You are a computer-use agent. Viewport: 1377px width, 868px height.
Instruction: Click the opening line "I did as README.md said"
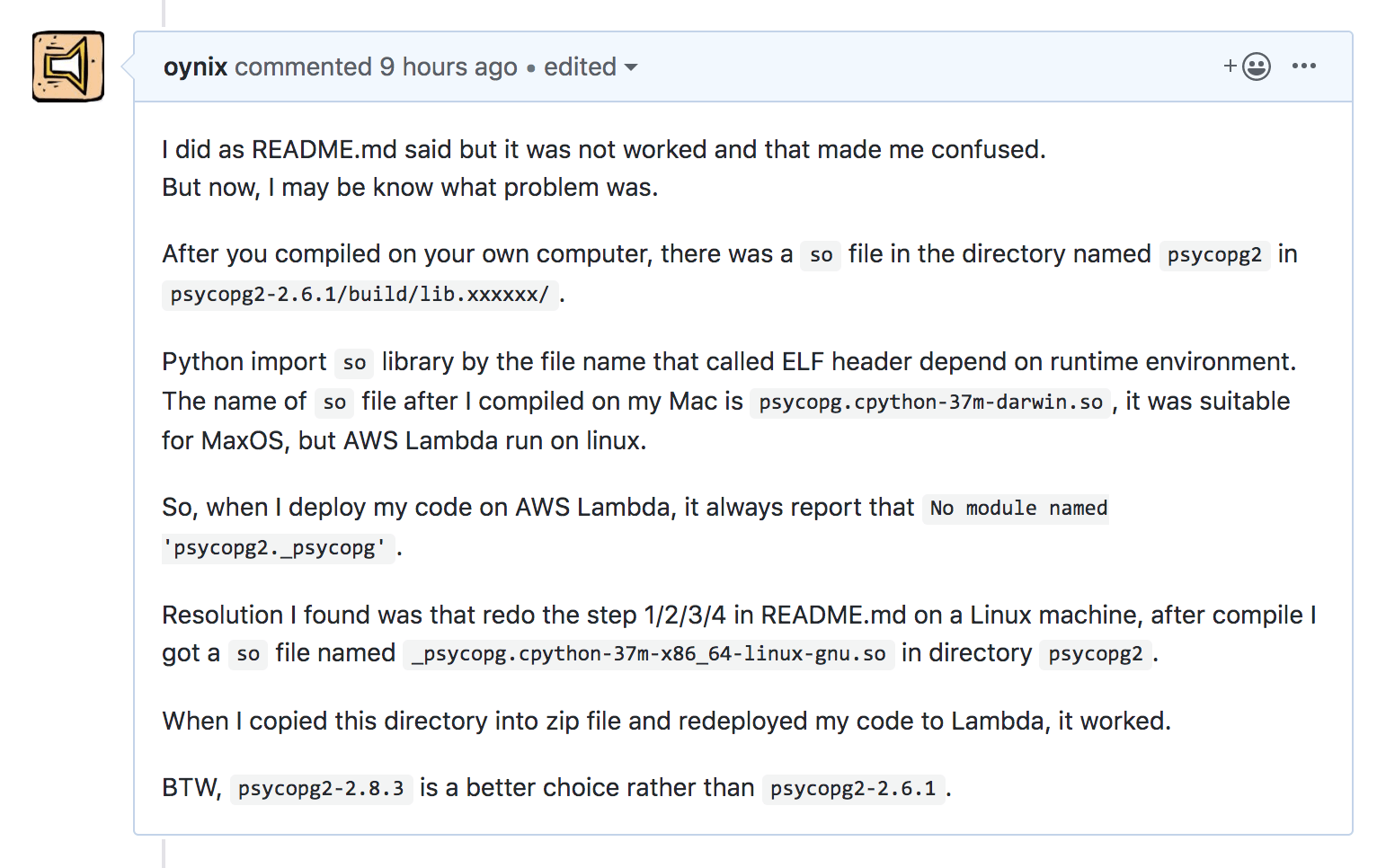(x=603, y=149)
